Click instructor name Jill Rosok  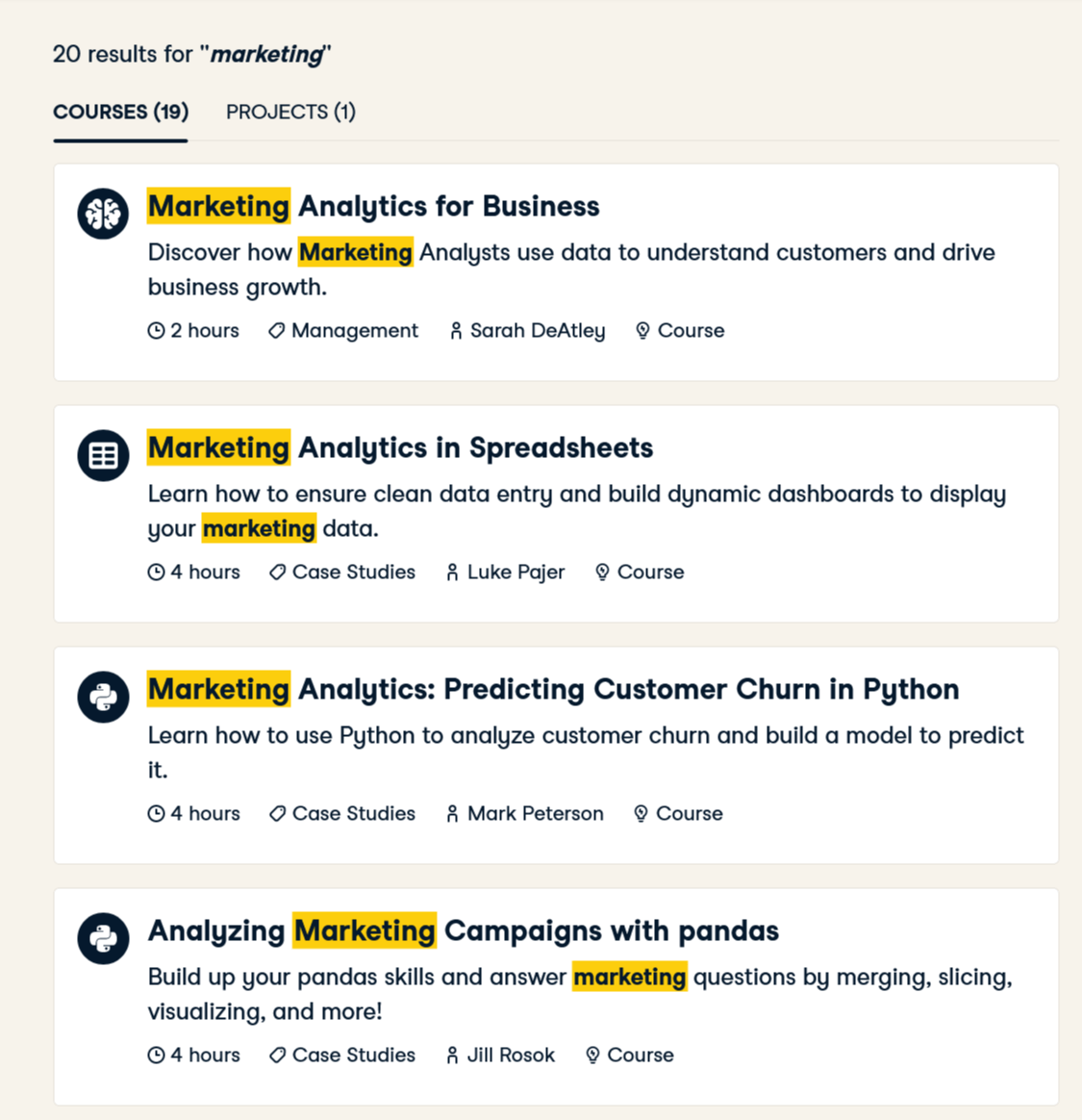[x=506, y=1055]
